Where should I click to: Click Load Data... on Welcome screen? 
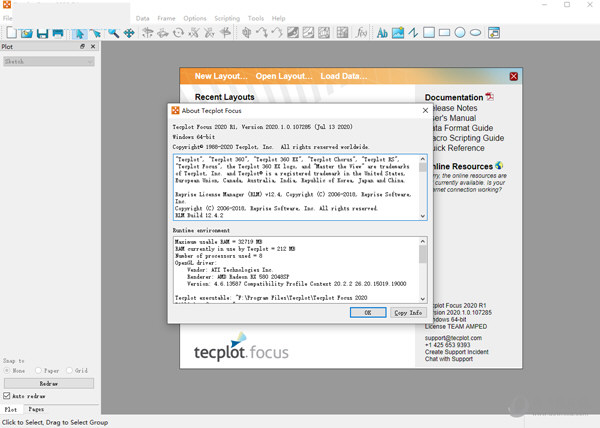tap(344, 76)
